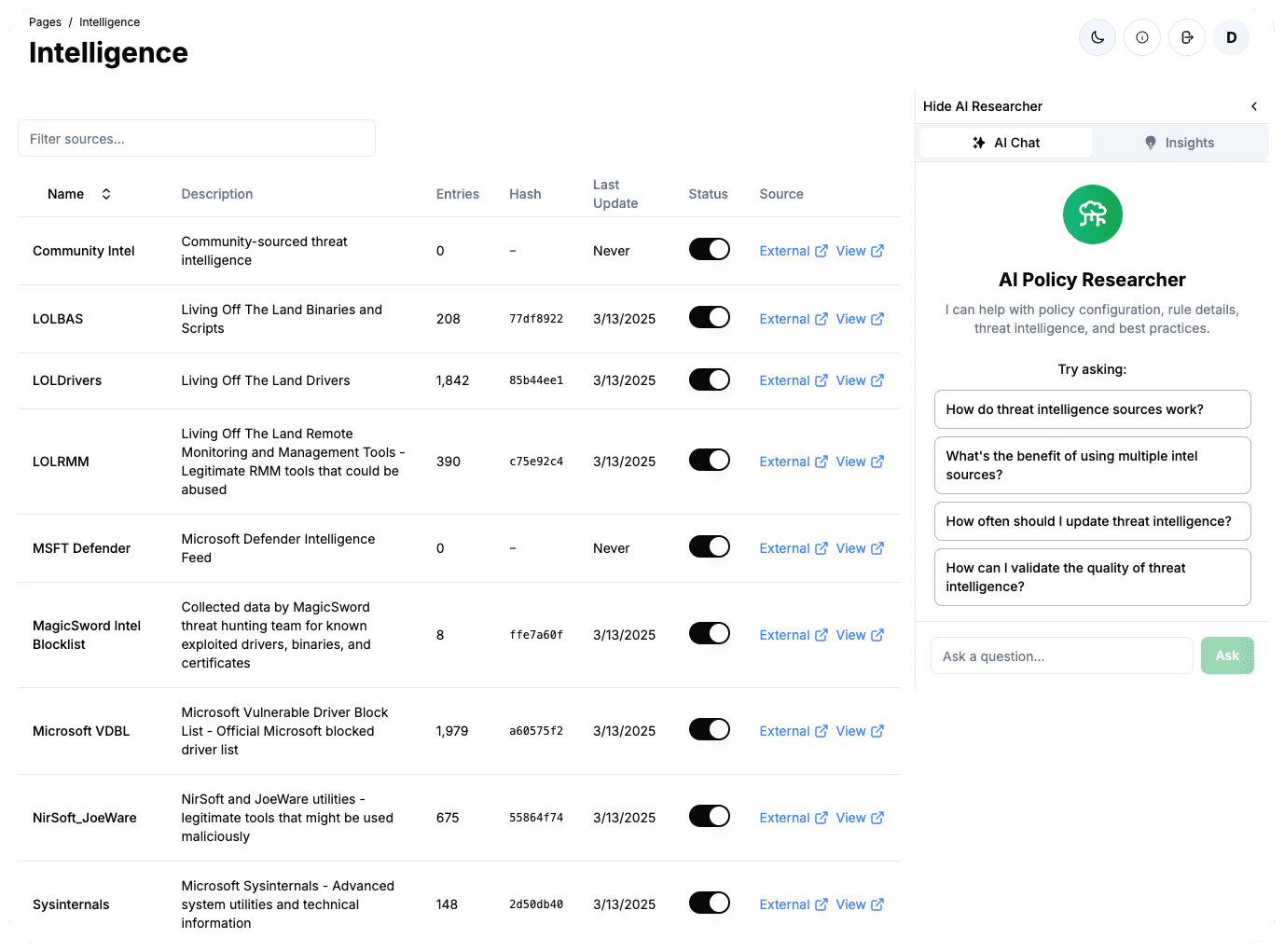
Task: Click the logout icon button
Action: pyautogui.click(x=1187, y=37)
